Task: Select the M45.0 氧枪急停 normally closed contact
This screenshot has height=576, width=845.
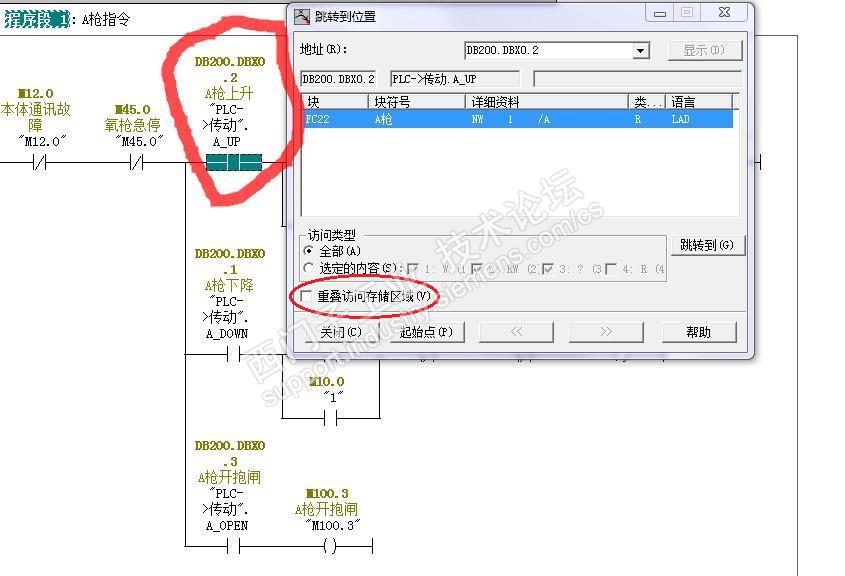Action: point(137,162)
